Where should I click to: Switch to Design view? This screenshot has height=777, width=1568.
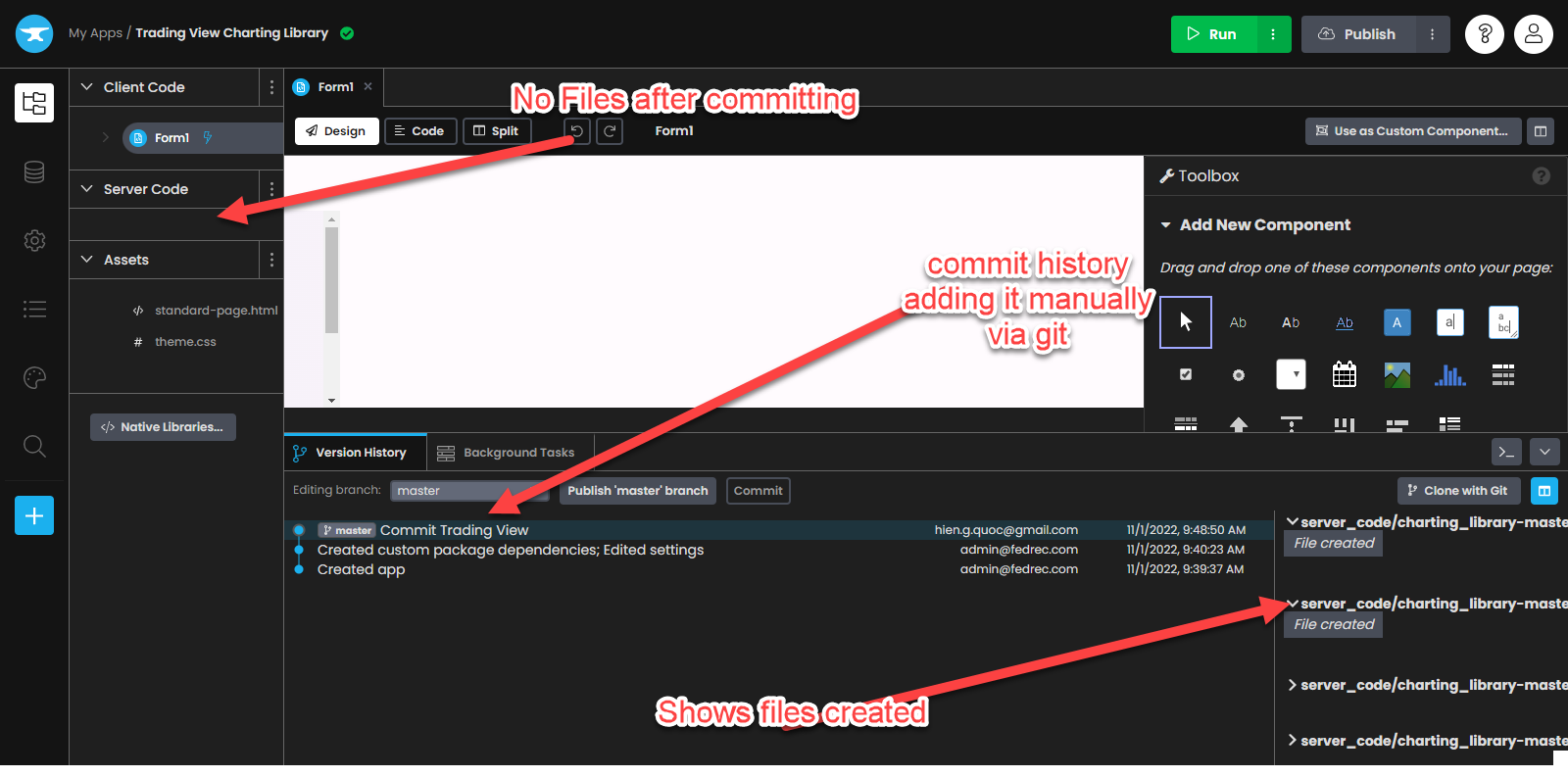[x=336, y=131]
